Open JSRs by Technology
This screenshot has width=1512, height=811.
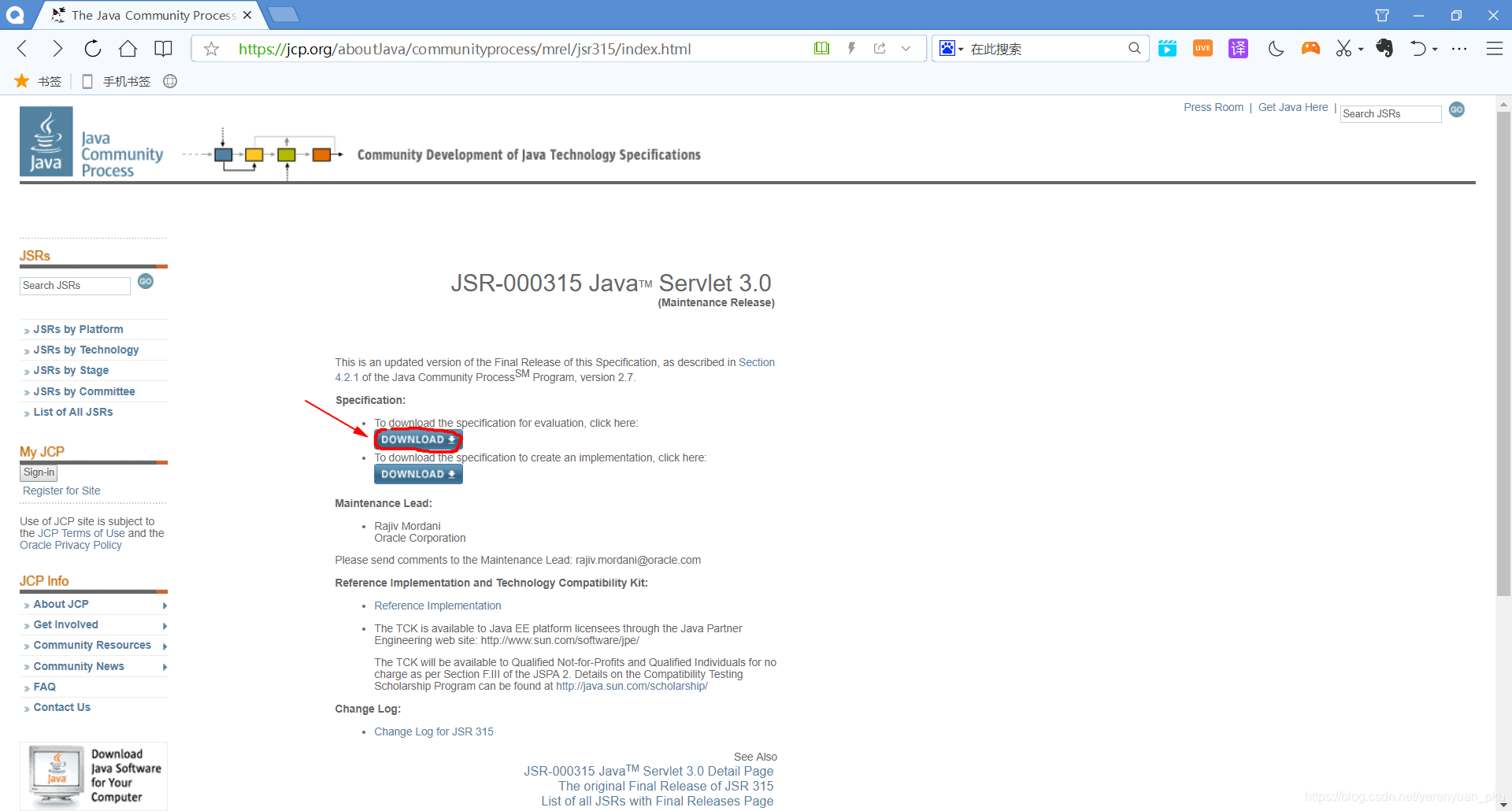pyautogui.click(x=86, y=350)
